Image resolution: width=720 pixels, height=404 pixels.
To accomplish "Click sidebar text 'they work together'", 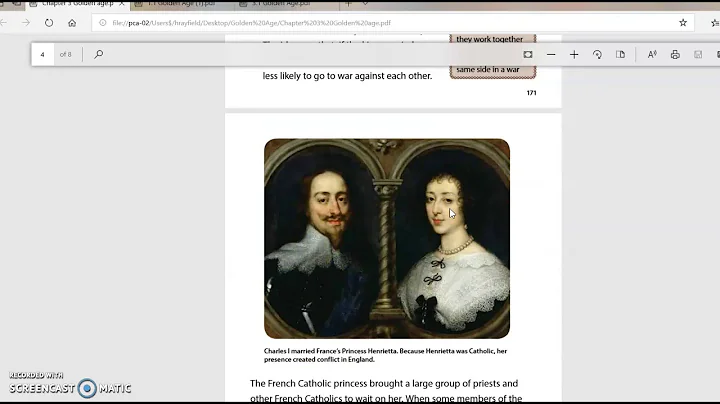I will coord(489,39).
